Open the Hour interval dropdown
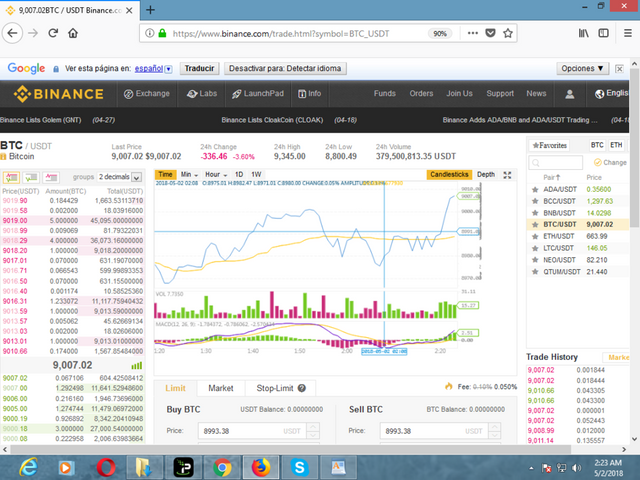The height and width of the screenshot is (480, 640). tap(216, 174)
